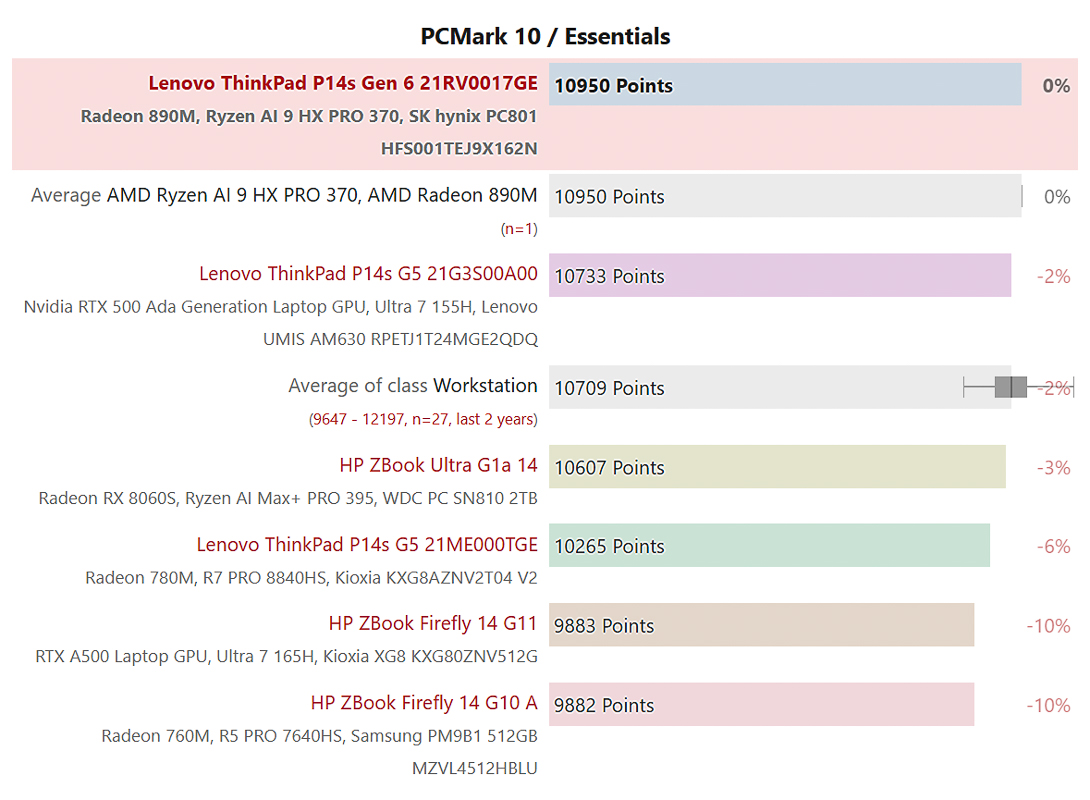Click the Nvidia RTX 500 Ada Generation specs line
This screenshot has width=1090, height=800.
point(280,307)
